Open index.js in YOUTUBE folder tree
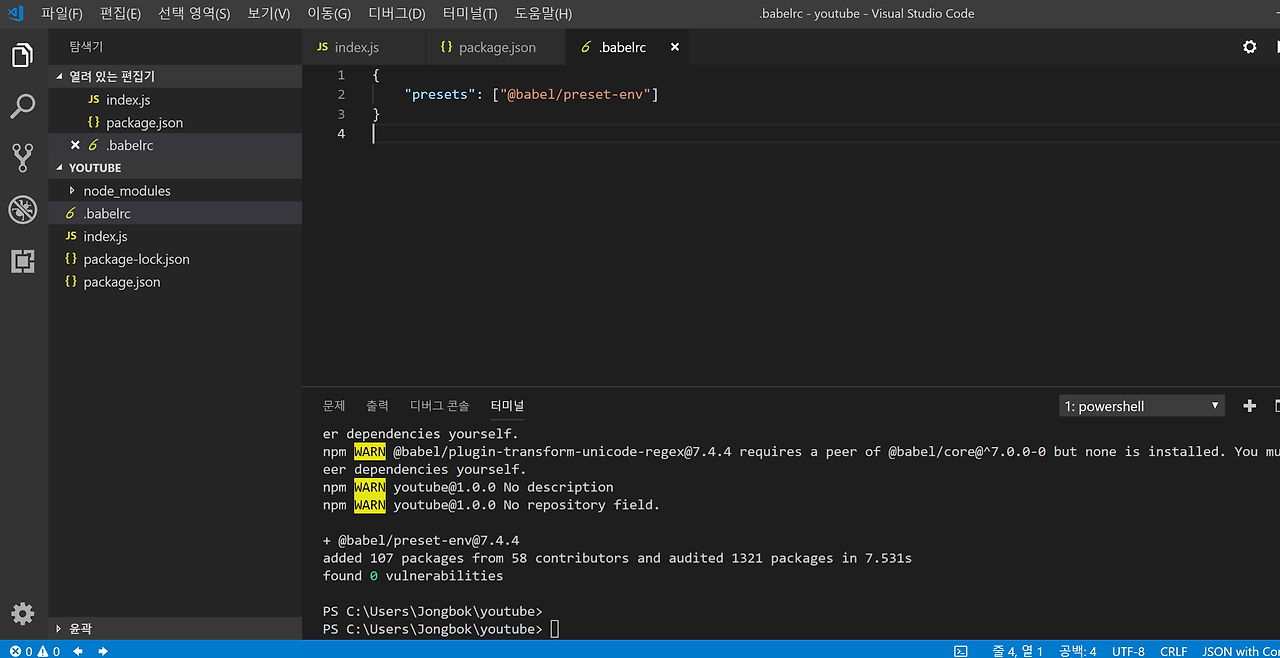1280x658 pixels. 175,237
